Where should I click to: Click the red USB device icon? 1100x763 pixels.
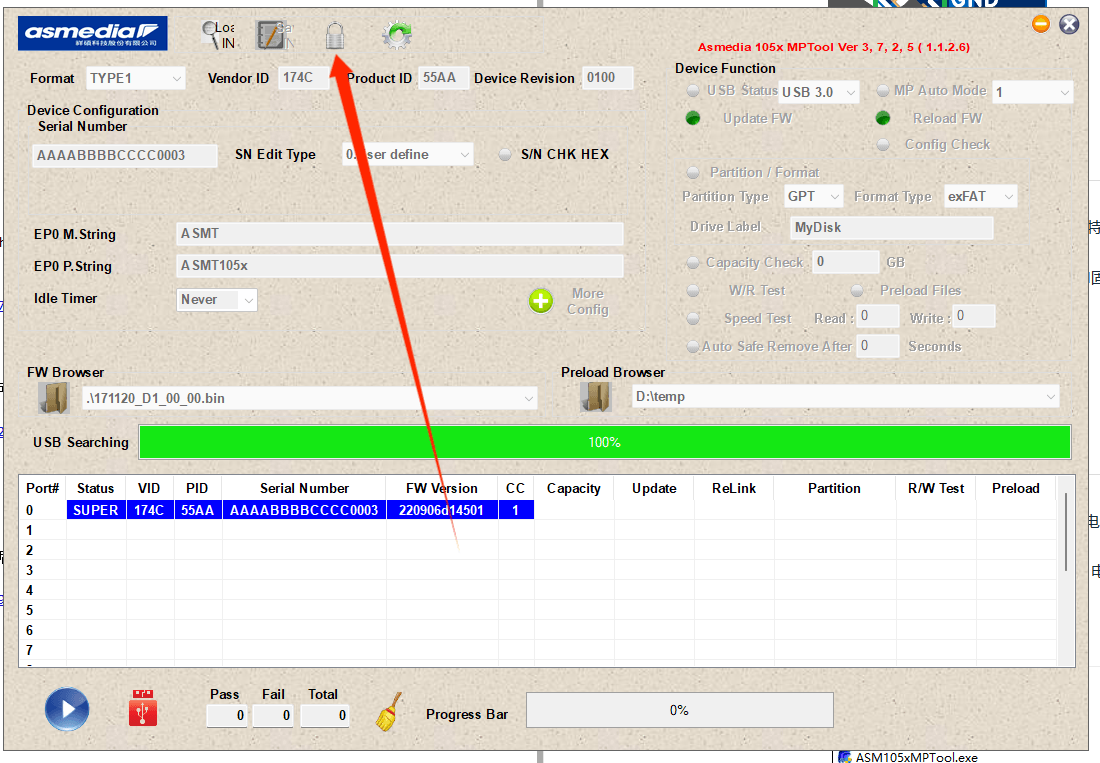tap(143, 708)
